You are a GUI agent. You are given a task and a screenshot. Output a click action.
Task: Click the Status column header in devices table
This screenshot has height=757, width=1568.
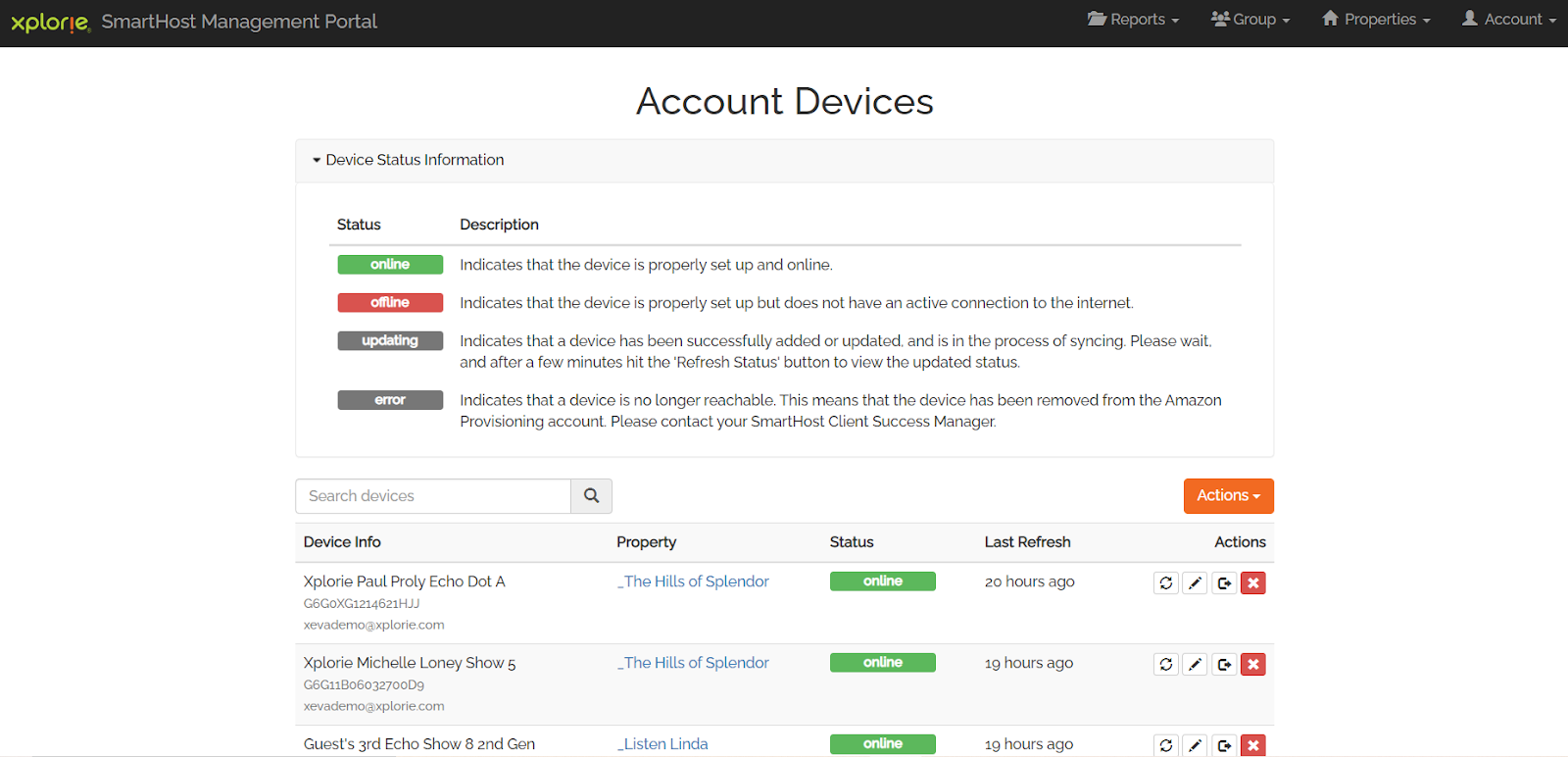(x=852, y=542)
